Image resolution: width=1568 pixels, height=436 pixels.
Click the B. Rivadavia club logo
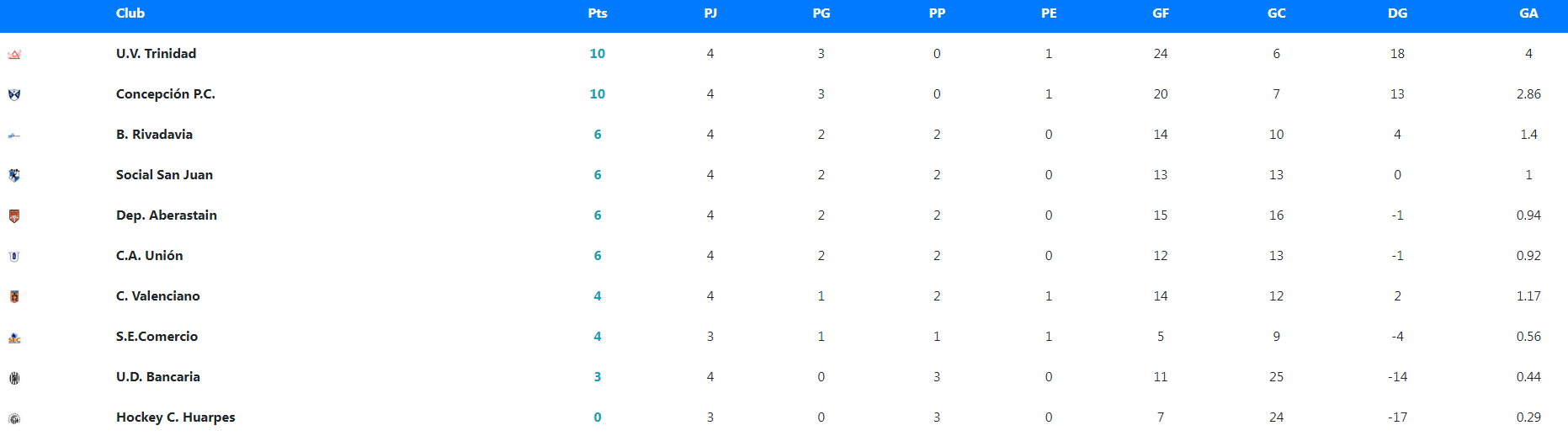[x=14, y=136]
